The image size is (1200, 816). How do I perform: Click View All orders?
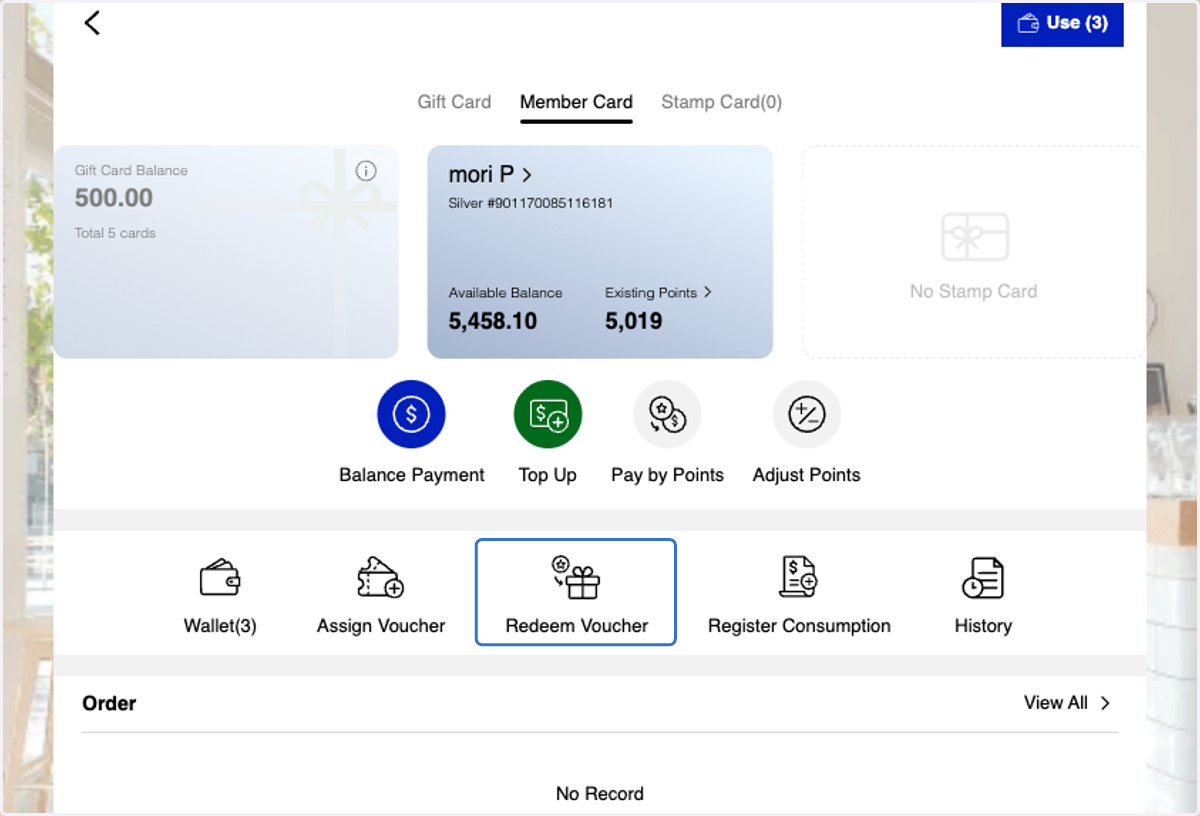pyautogui.click(x=1067, y=703)
